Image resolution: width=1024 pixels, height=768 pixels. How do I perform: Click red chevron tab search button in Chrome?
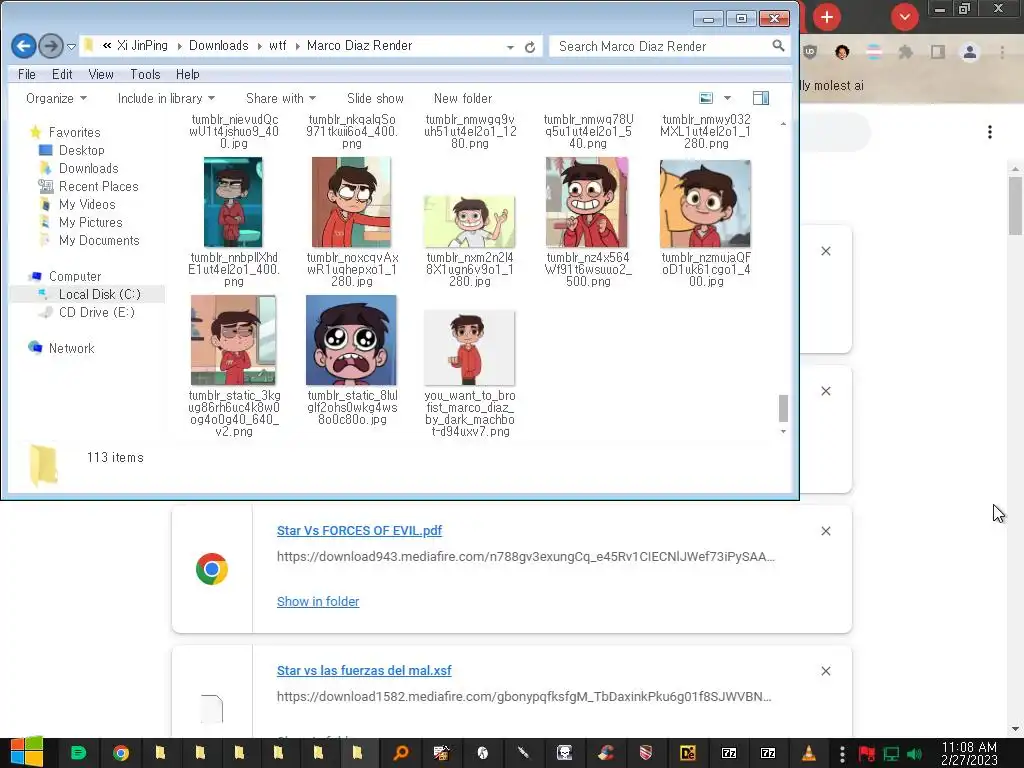[x=904, y=17]
